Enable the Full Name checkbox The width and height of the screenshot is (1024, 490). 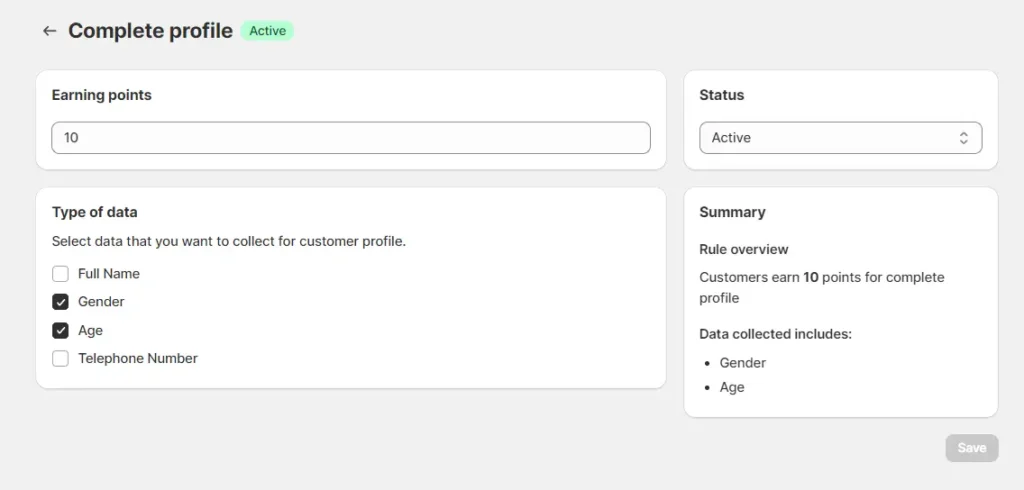[61, 274]
